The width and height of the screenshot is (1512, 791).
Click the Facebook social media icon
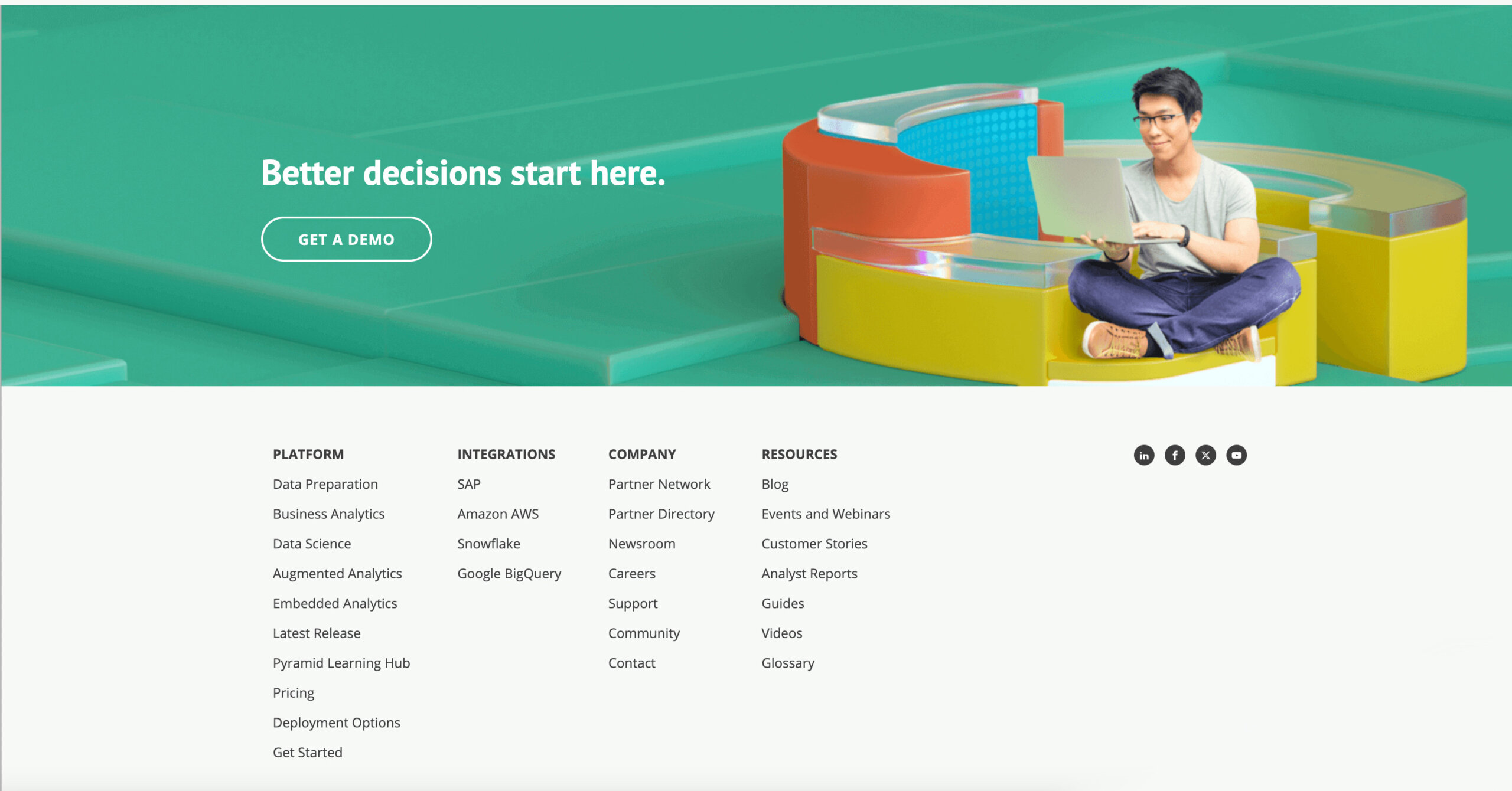(x=1174, y=456)
